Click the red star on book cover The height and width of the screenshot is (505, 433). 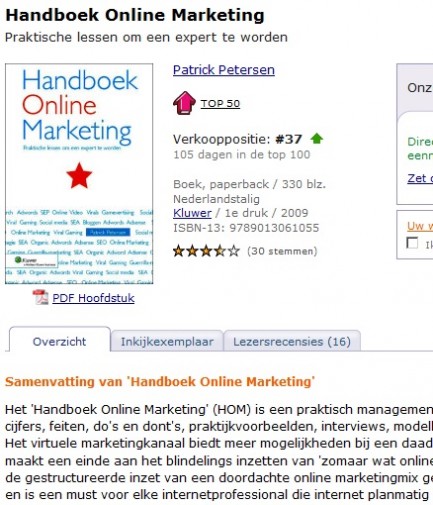tap(79, 176)
